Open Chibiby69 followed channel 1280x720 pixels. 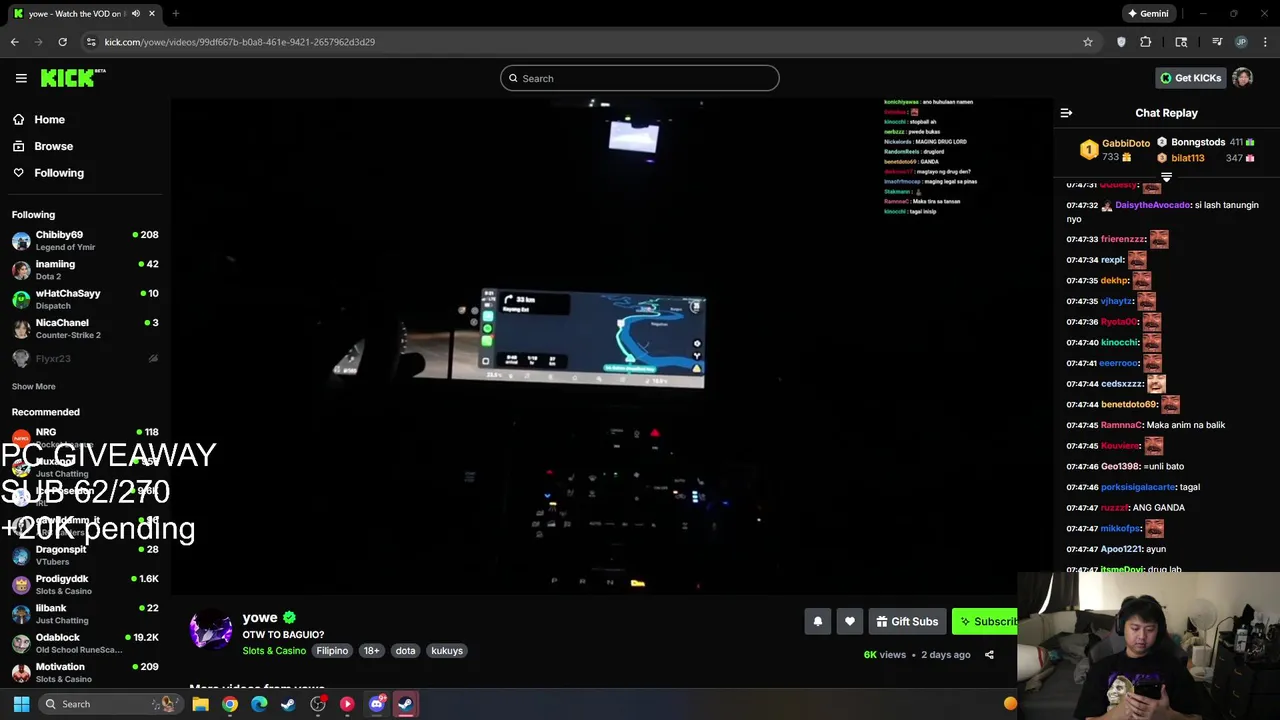click(85, 241)
